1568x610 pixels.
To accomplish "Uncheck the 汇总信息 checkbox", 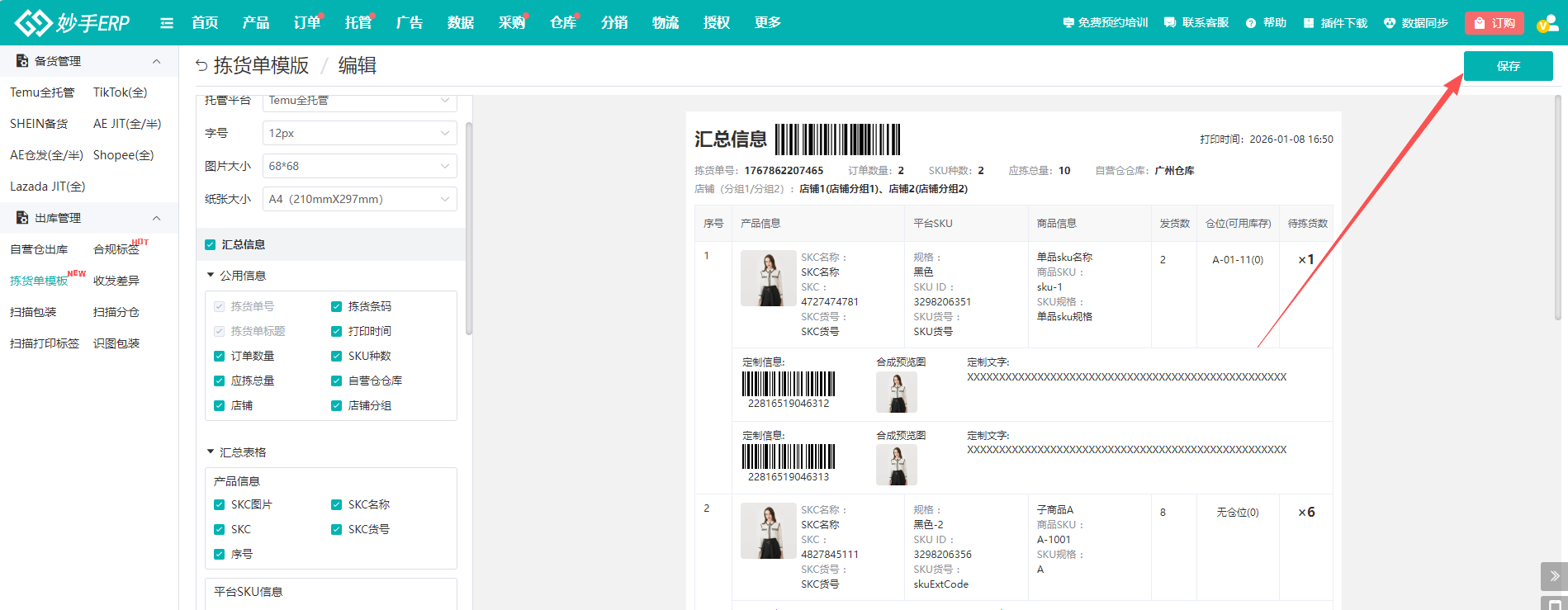I will click(x=211, y=244).
